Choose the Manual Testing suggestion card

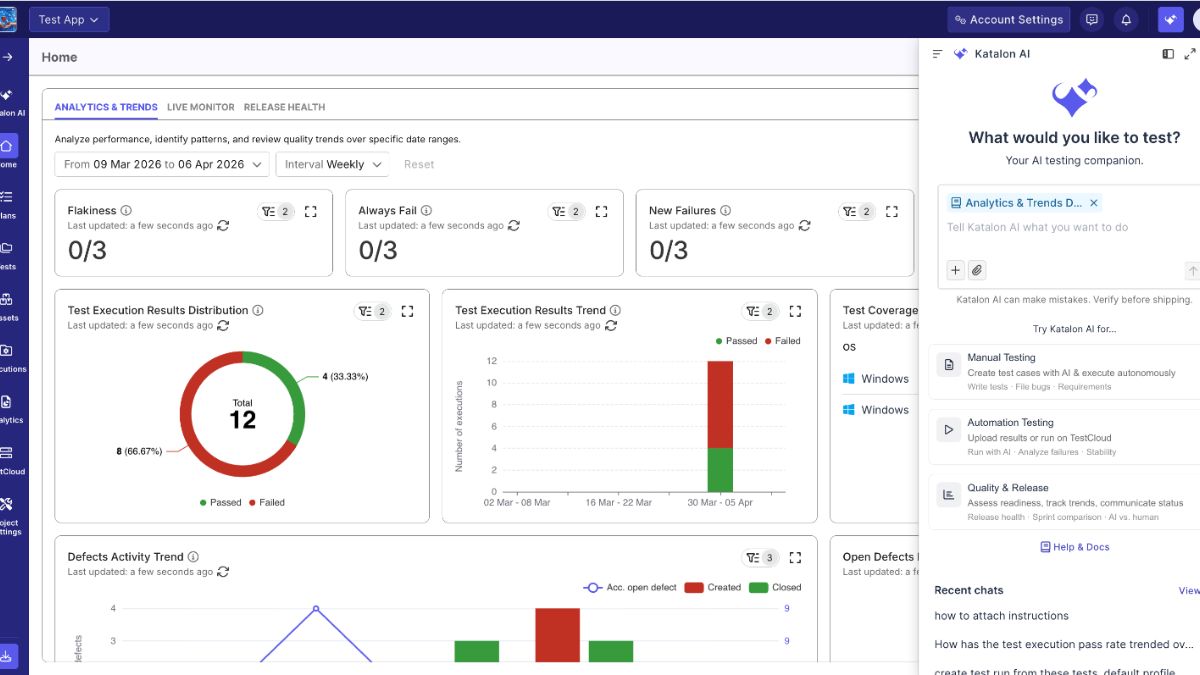pos(1064,372)
